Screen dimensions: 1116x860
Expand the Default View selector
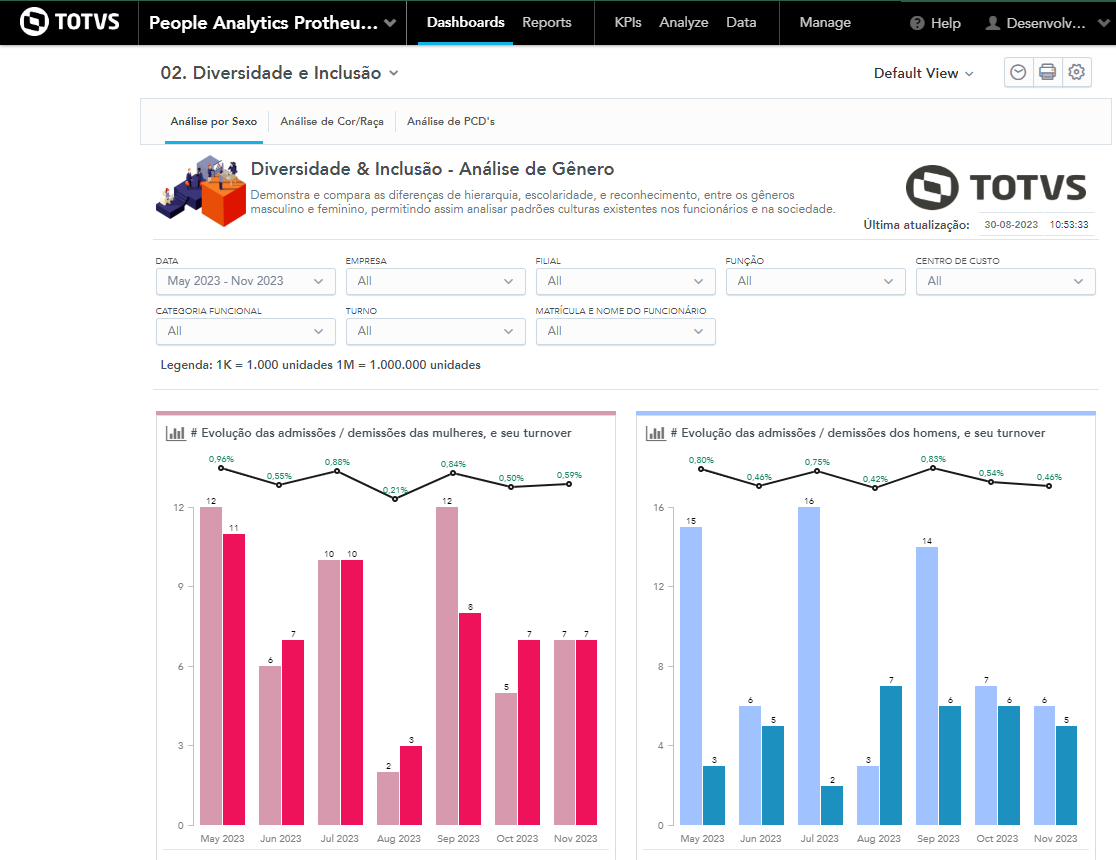tap(923, 73)
